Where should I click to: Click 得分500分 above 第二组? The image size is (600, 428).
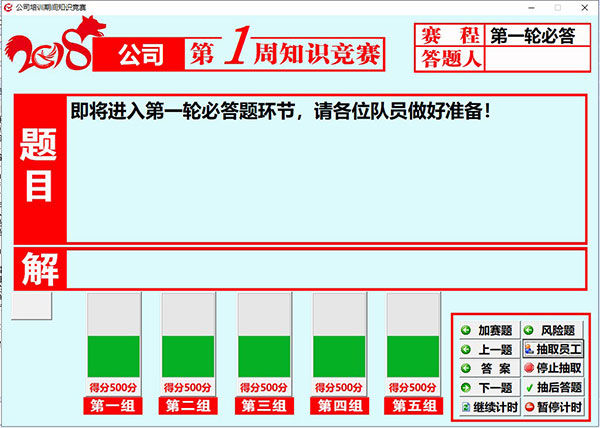coord(188,388)
